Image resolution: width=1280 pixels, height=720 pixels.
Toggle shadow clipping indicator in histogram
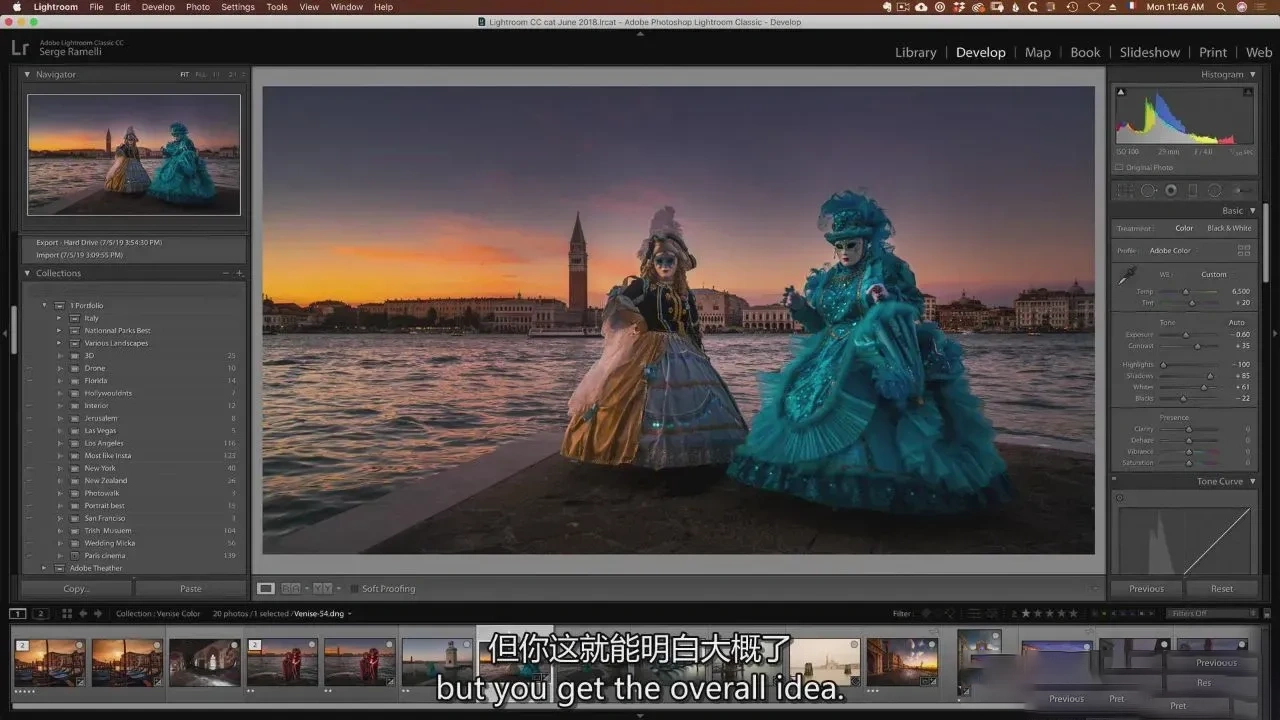[1120, 92]
